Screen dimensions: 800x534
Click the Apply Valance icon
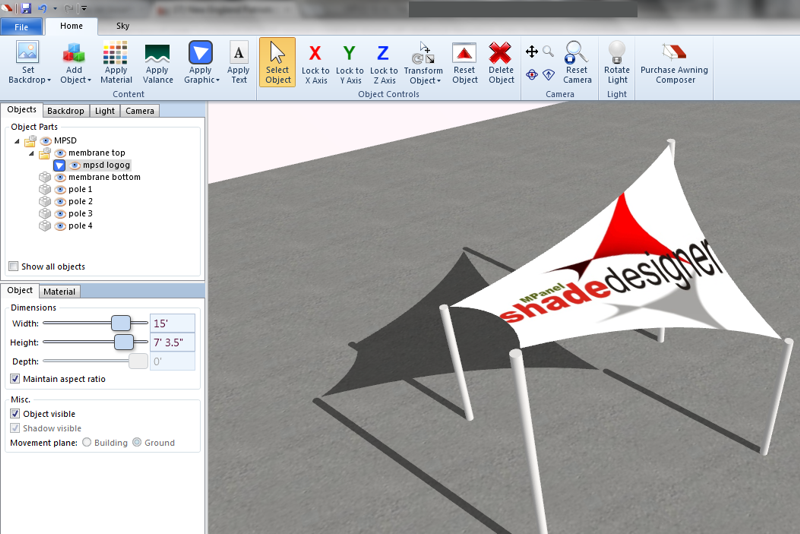[157, 53]
